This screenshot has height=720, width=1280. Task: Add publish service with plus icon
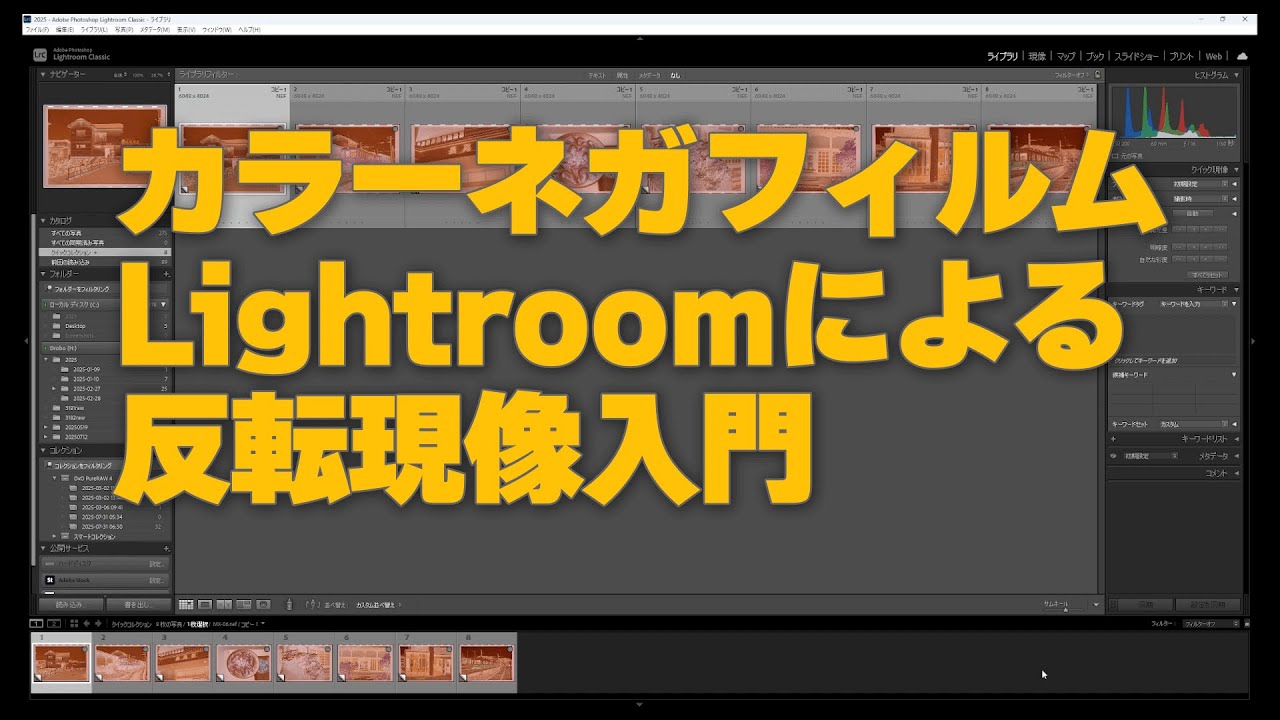click(x=166, y=548)
